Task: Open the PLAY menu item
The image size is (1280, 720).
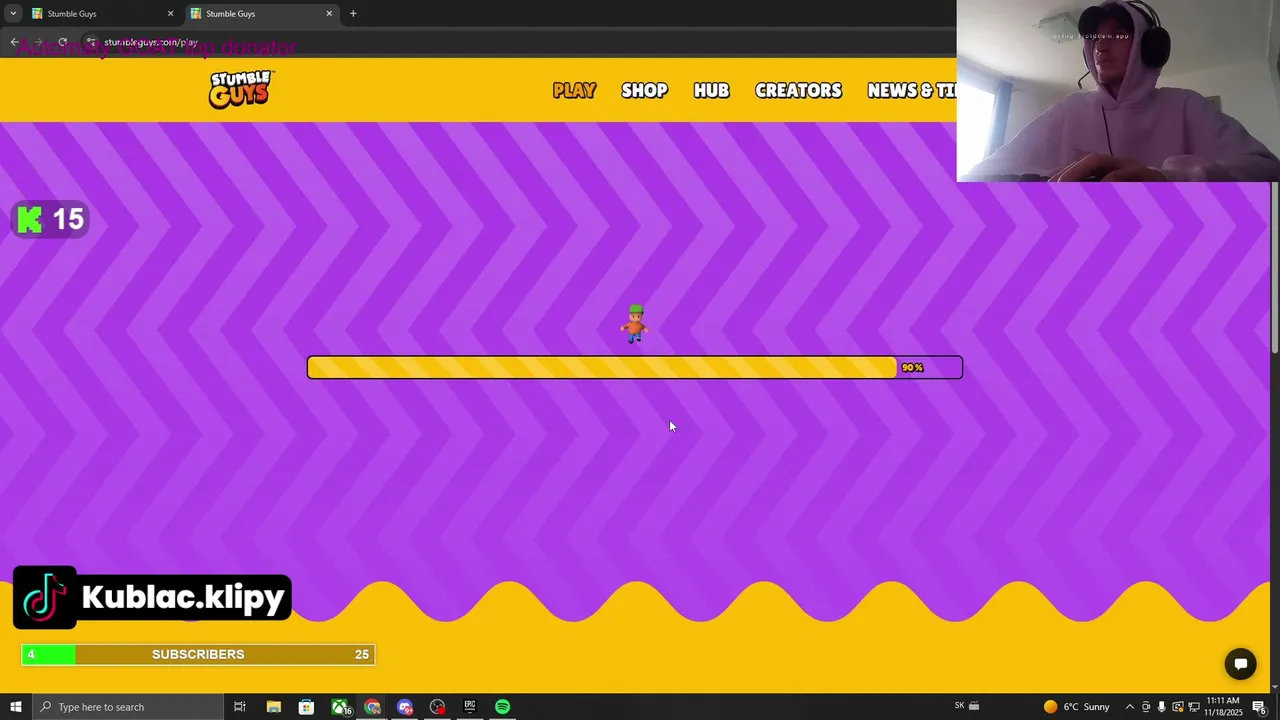Action: [574, 90]
